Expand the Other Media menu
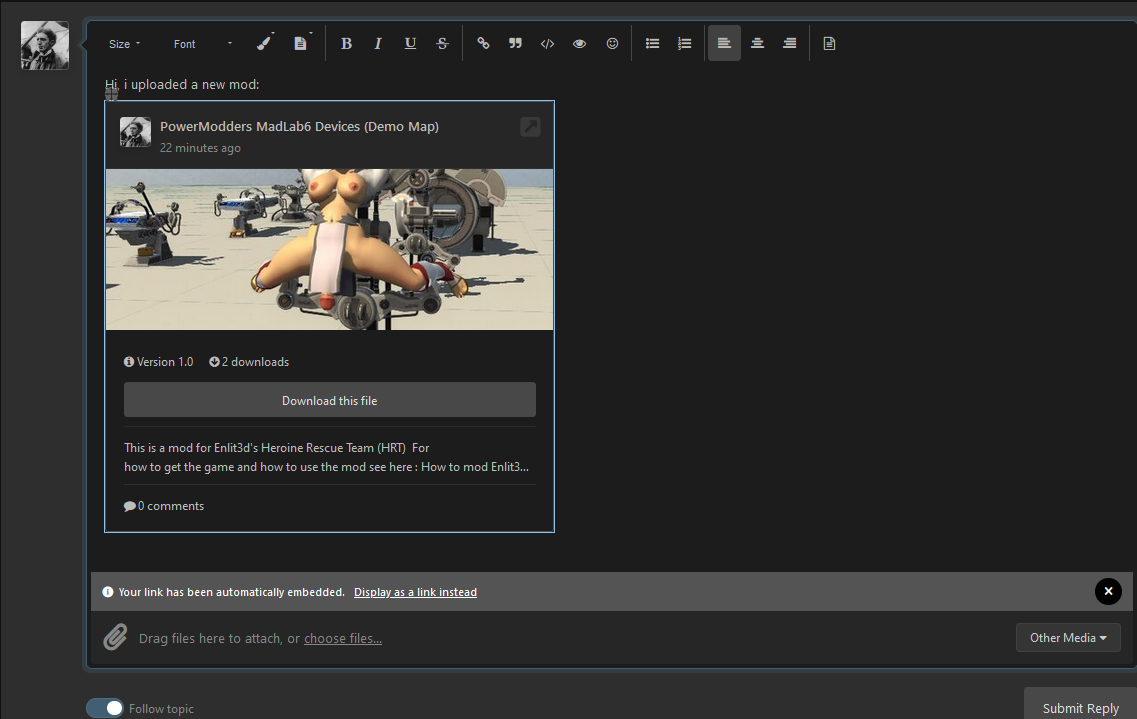This screenshot has height=719, width=1137. [1068, 638]
